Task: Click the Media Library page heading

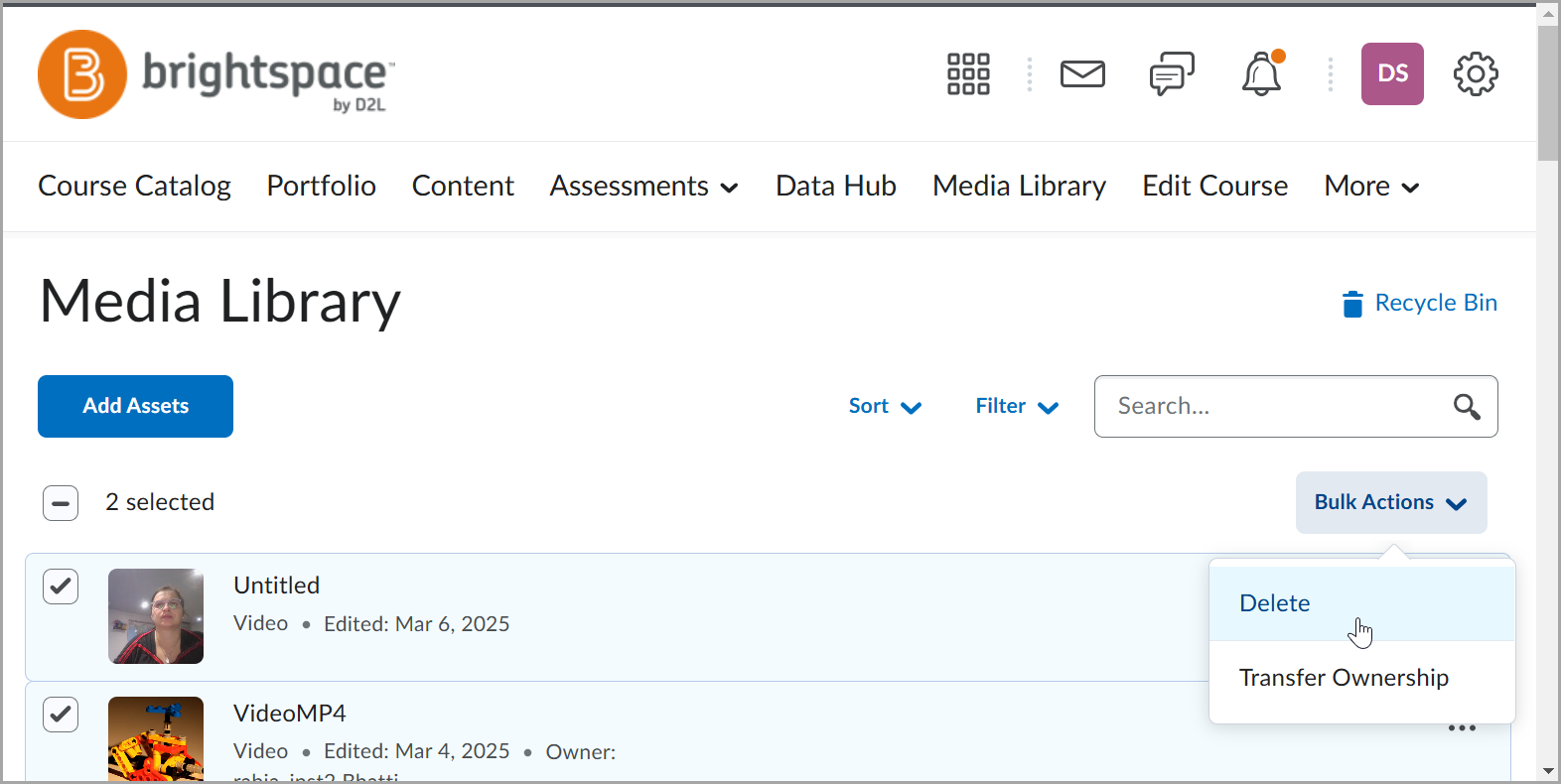Action: [220, 303]
